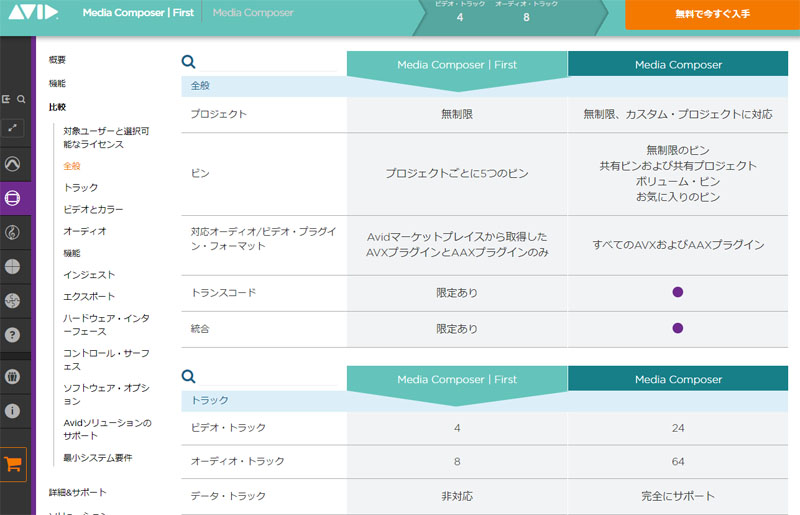Jump to トラック in the side menu
The image size is (800, 515).
click(x=81, y=188)
